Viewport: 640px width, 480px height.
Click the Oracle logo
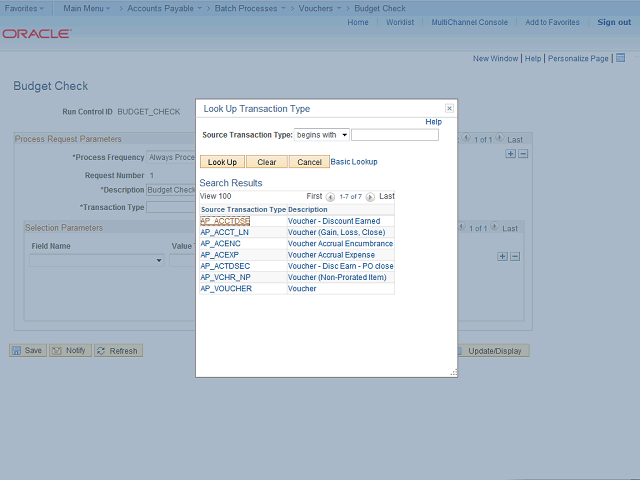point(37,33)
